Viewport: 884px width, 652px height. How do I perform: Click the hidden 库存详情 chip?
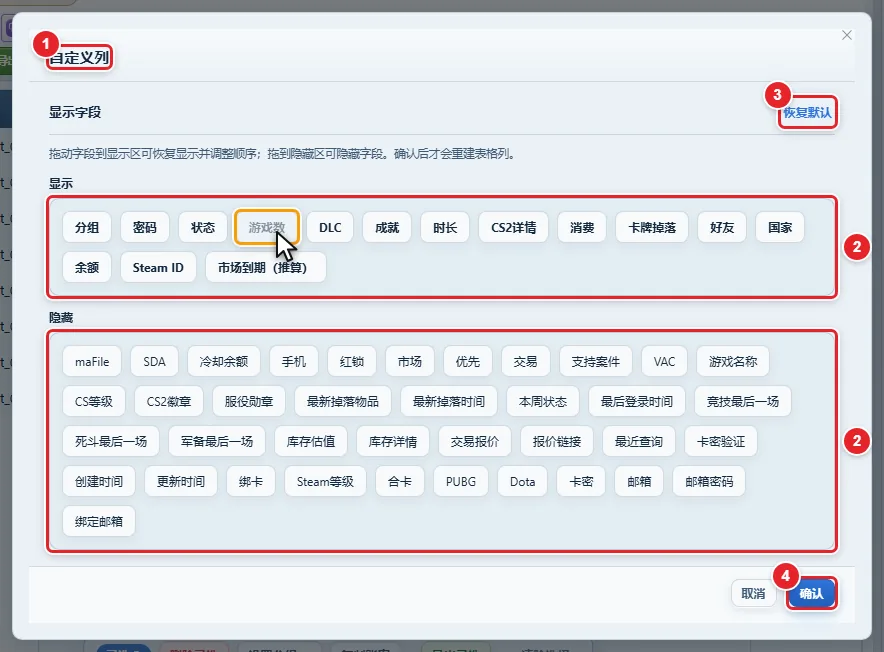tap(393, 442)
